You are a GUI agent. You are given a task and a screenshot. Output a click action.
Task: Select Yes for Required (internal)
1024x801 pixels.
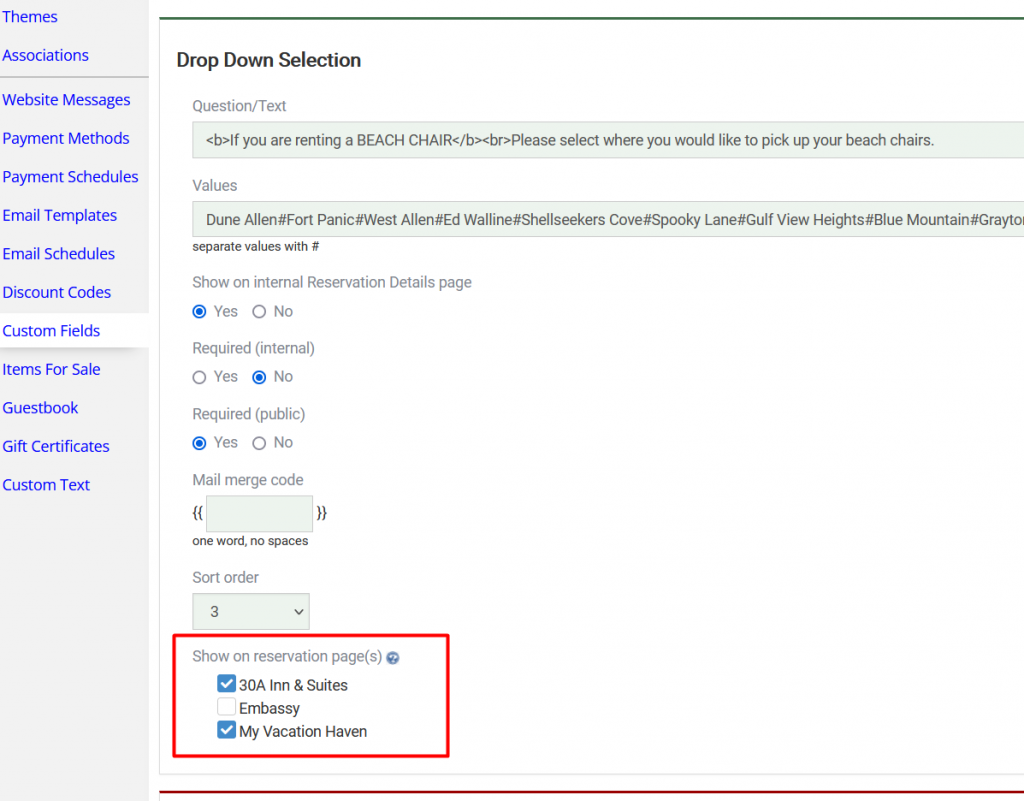tap(200, 377)
